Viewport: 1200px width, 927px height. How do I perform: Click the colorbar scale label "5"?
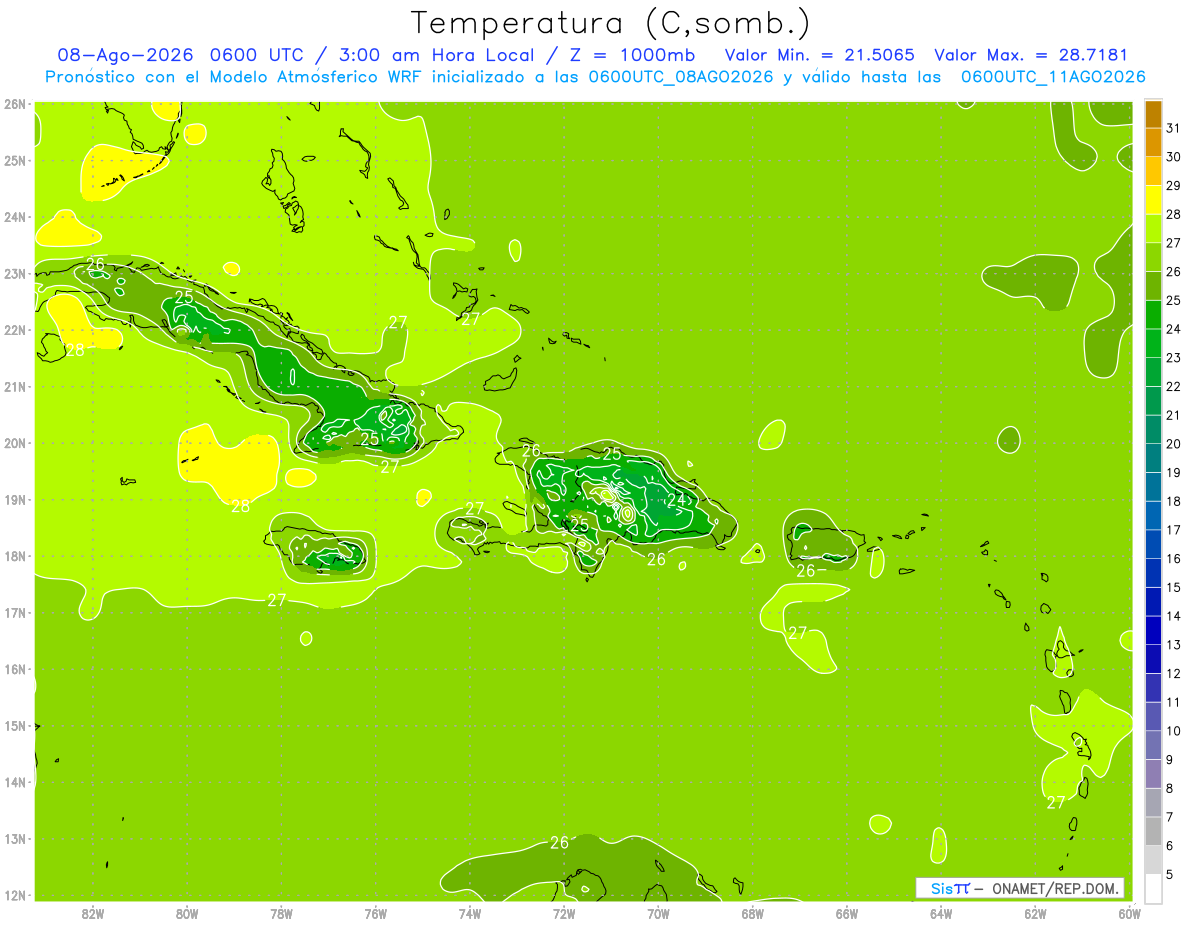pyautogui.click(x=1170, y=875)
